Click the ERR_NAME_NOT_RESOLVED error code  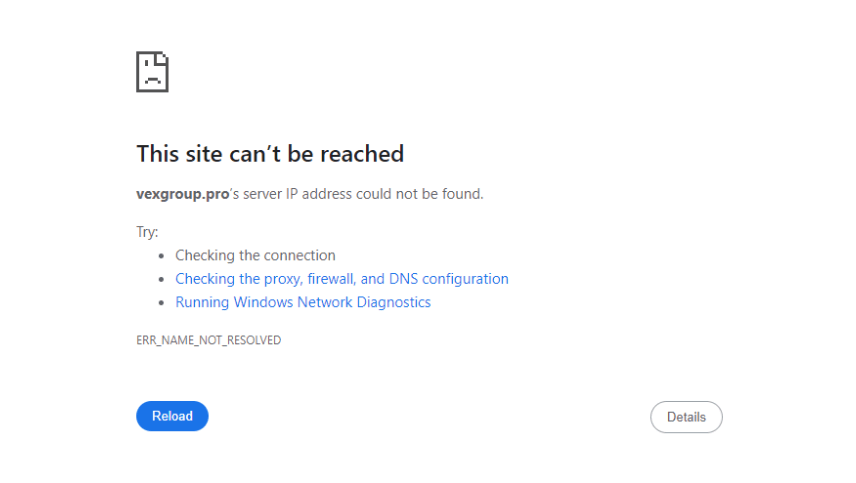pos(209,340)
